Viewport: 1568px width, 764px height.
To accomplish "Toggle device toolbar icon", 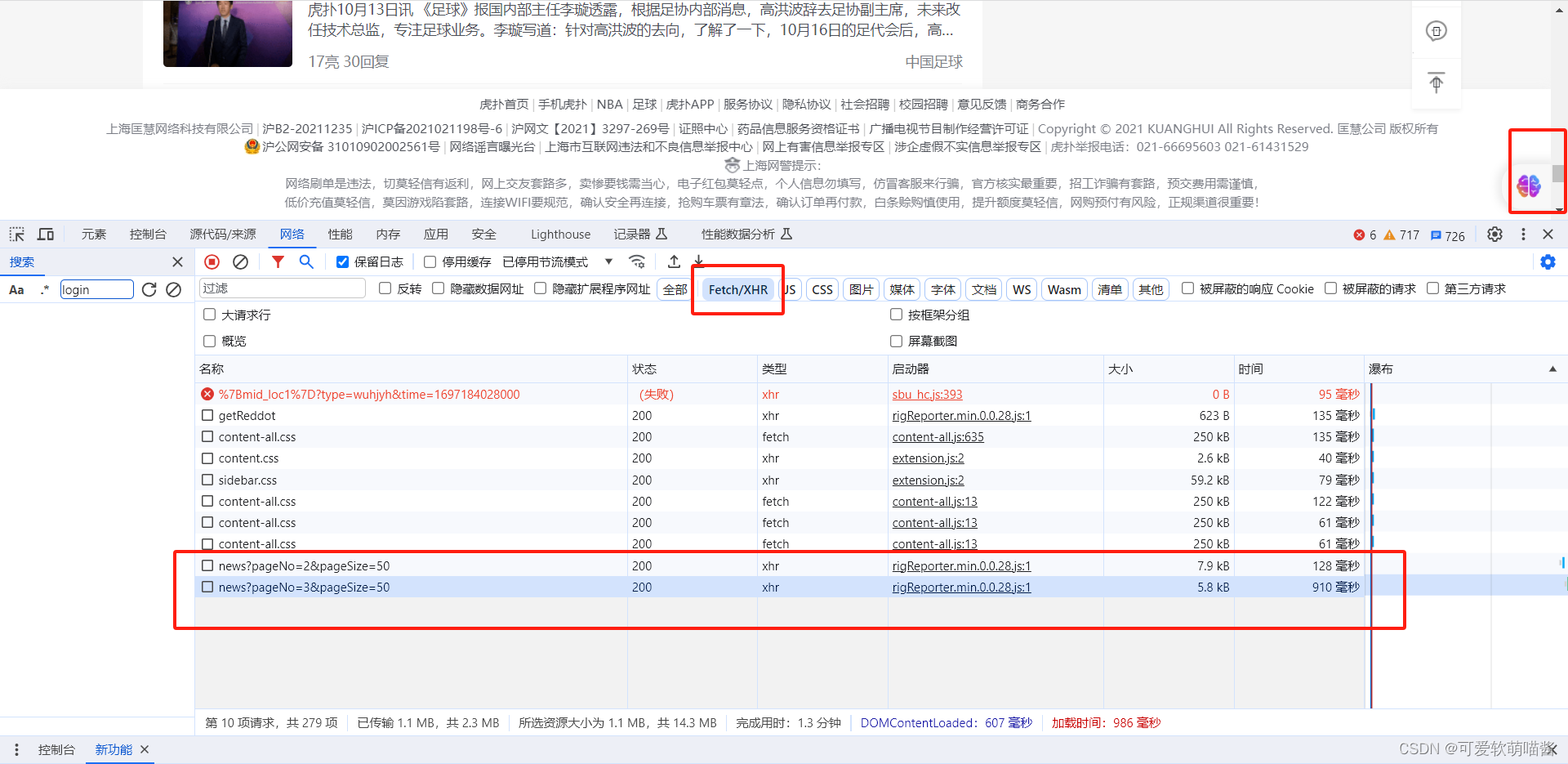I will (x=46, y=235).
